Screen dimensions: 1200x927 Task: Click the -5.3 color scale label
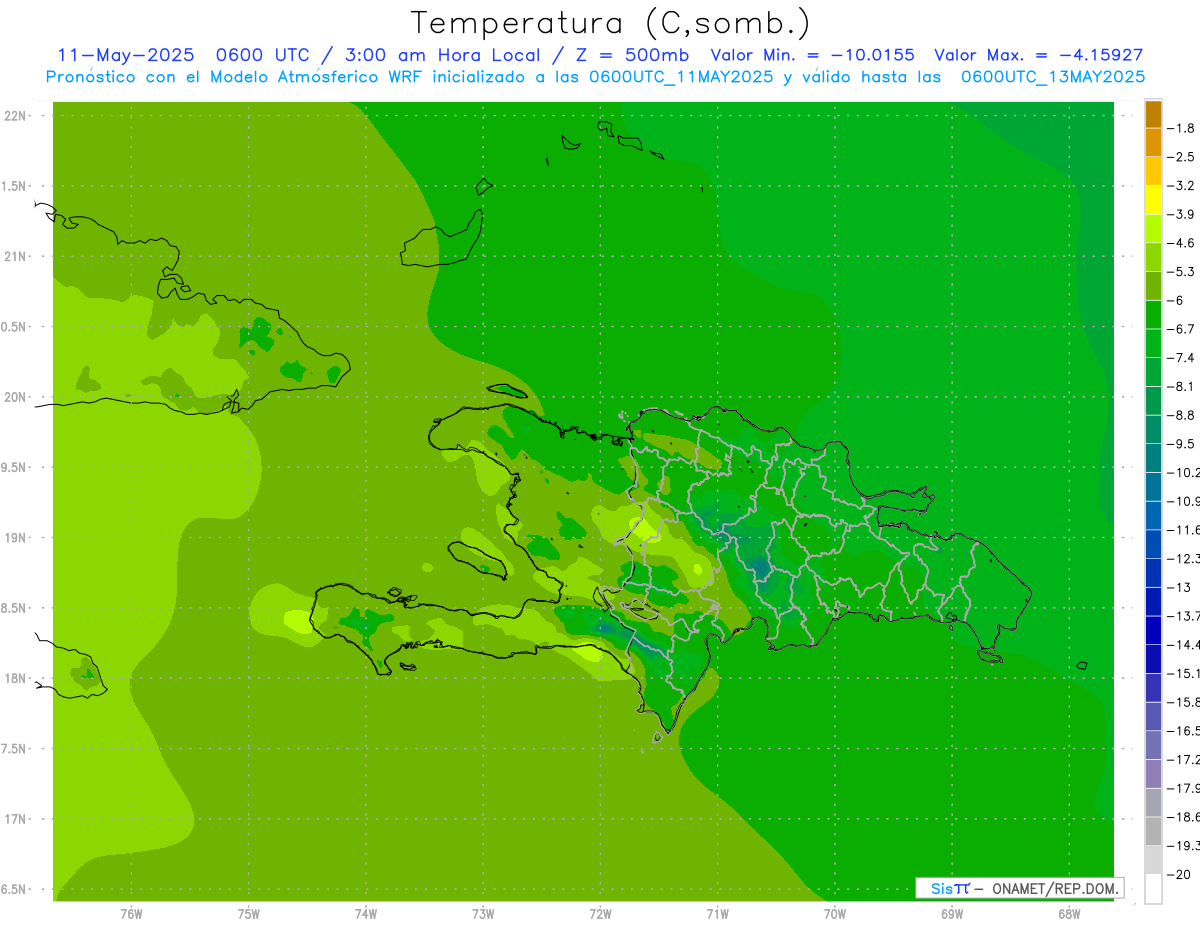1180,271
